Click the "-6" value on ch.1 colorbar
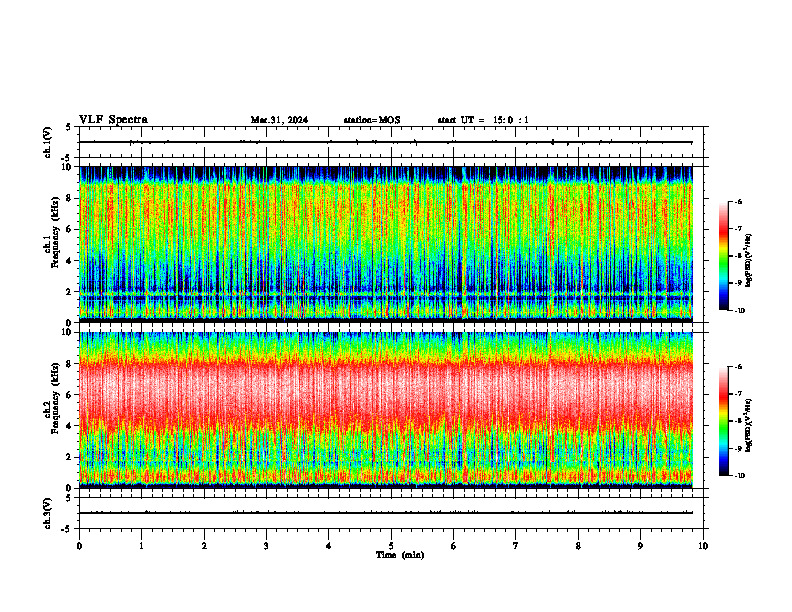 (x=738, y=201)
